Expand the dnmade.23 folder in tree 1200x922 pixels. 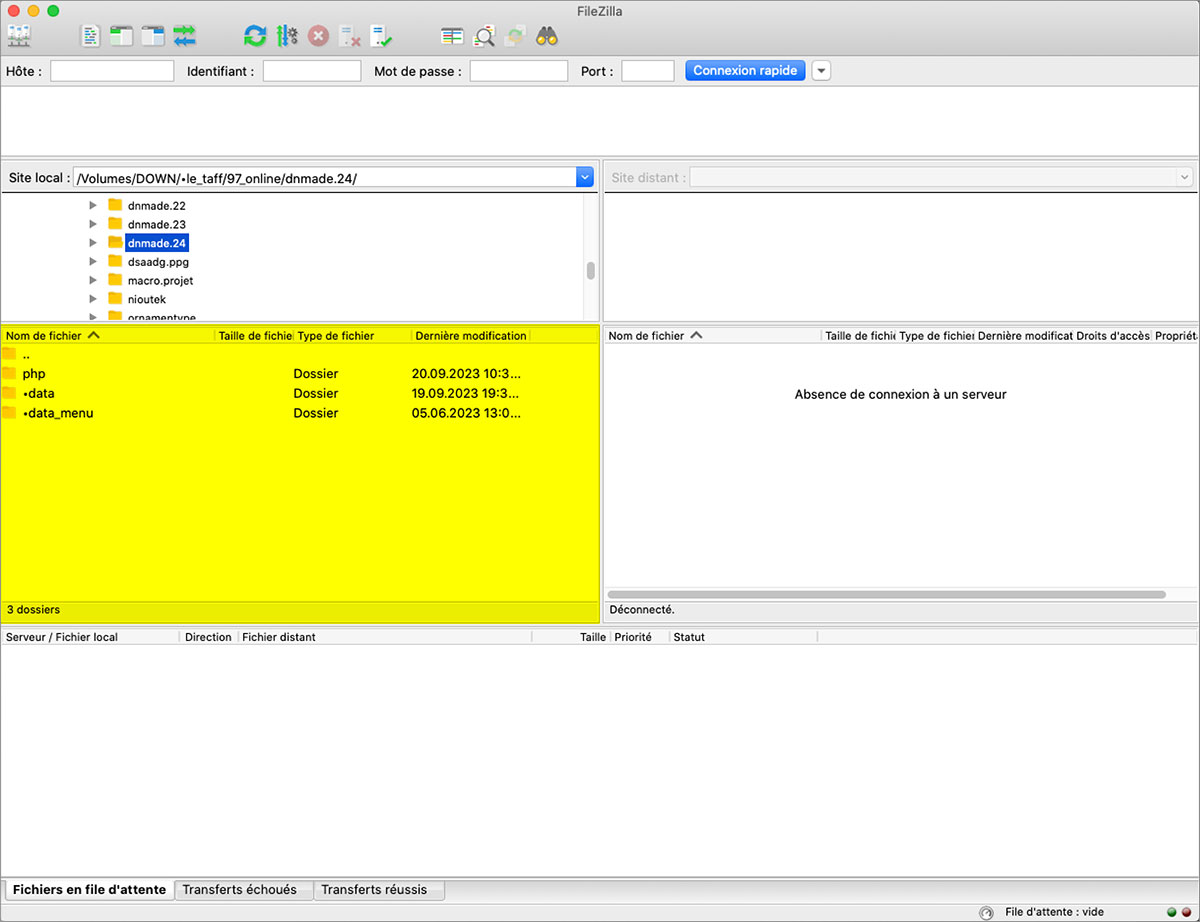tap(93, 224)
